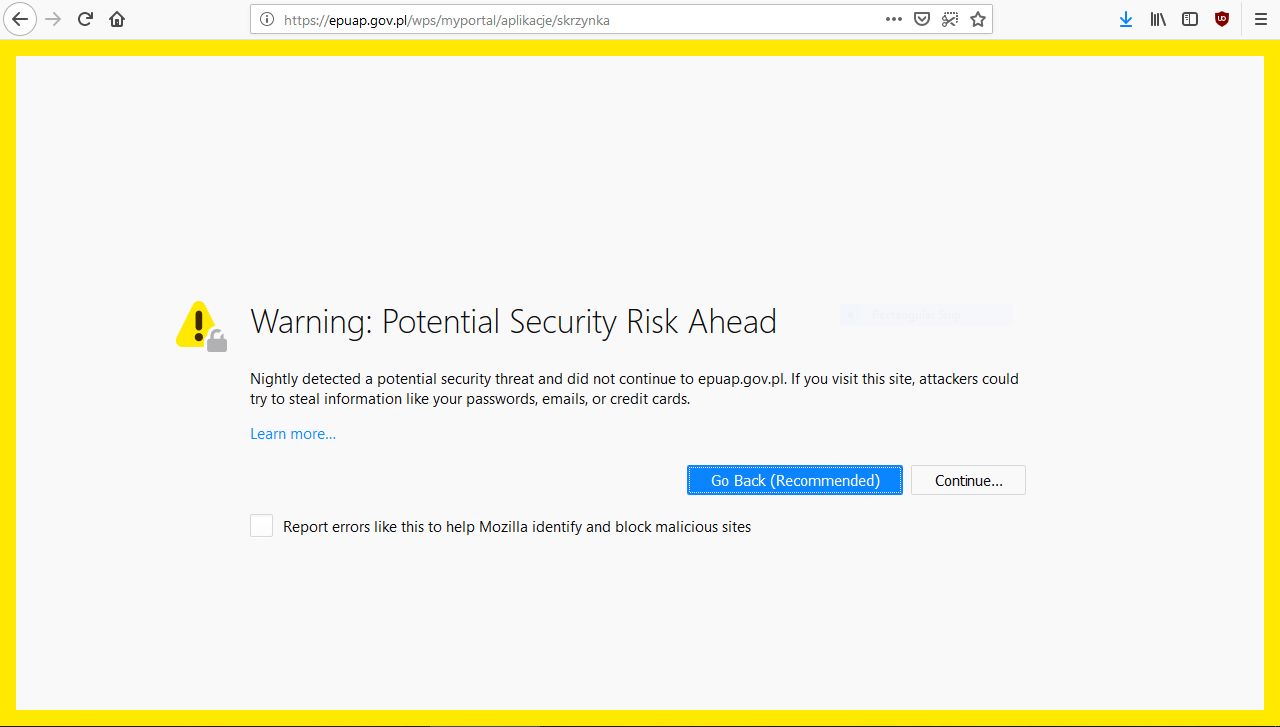Go to the Home page

coord(117,19)
